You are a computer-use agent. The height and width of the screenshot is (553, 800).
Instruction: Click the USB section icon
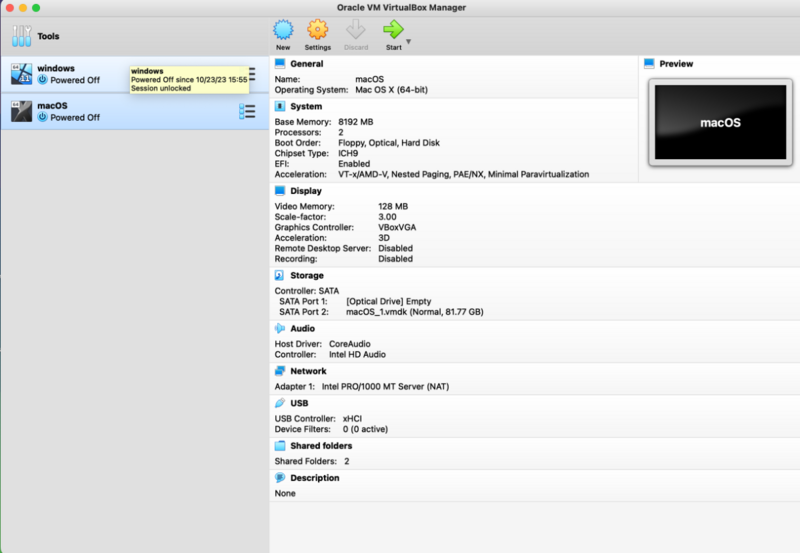click(x=281, y=403)
